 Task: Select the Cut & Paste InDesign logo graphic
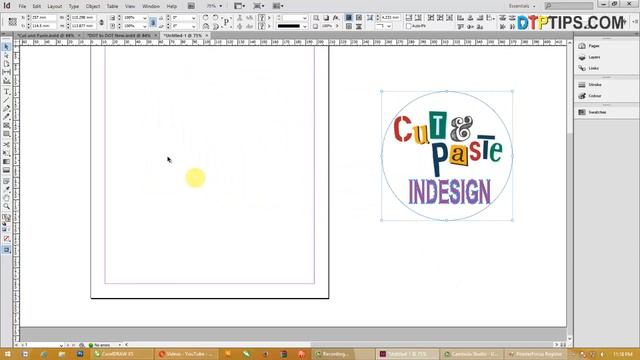tap(447, 156)
